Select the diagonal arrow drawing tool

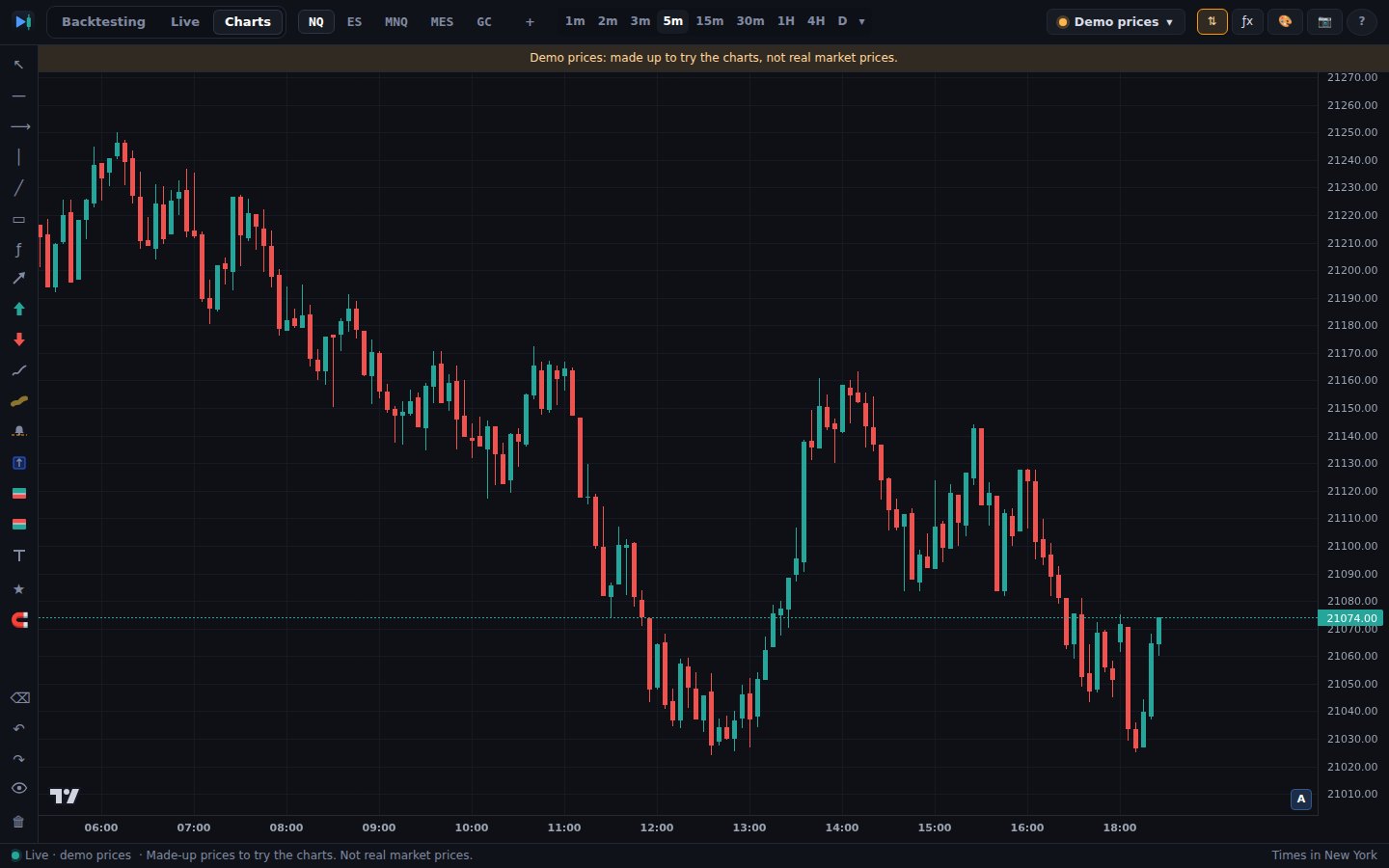click(x=18, y=278)
